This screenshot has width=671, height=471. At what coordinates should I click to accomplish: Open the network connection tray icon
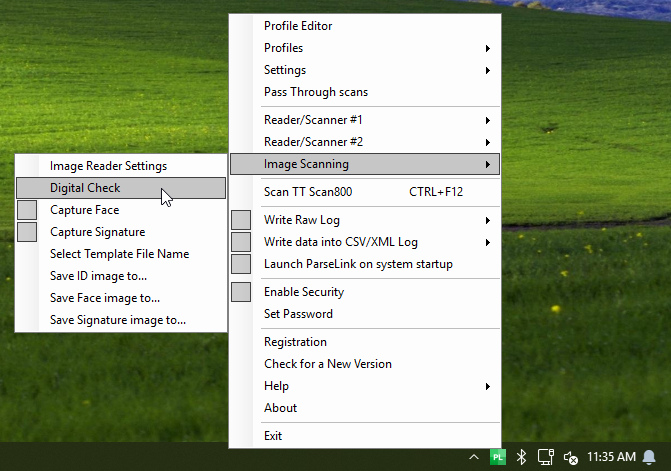pos(546,457)
